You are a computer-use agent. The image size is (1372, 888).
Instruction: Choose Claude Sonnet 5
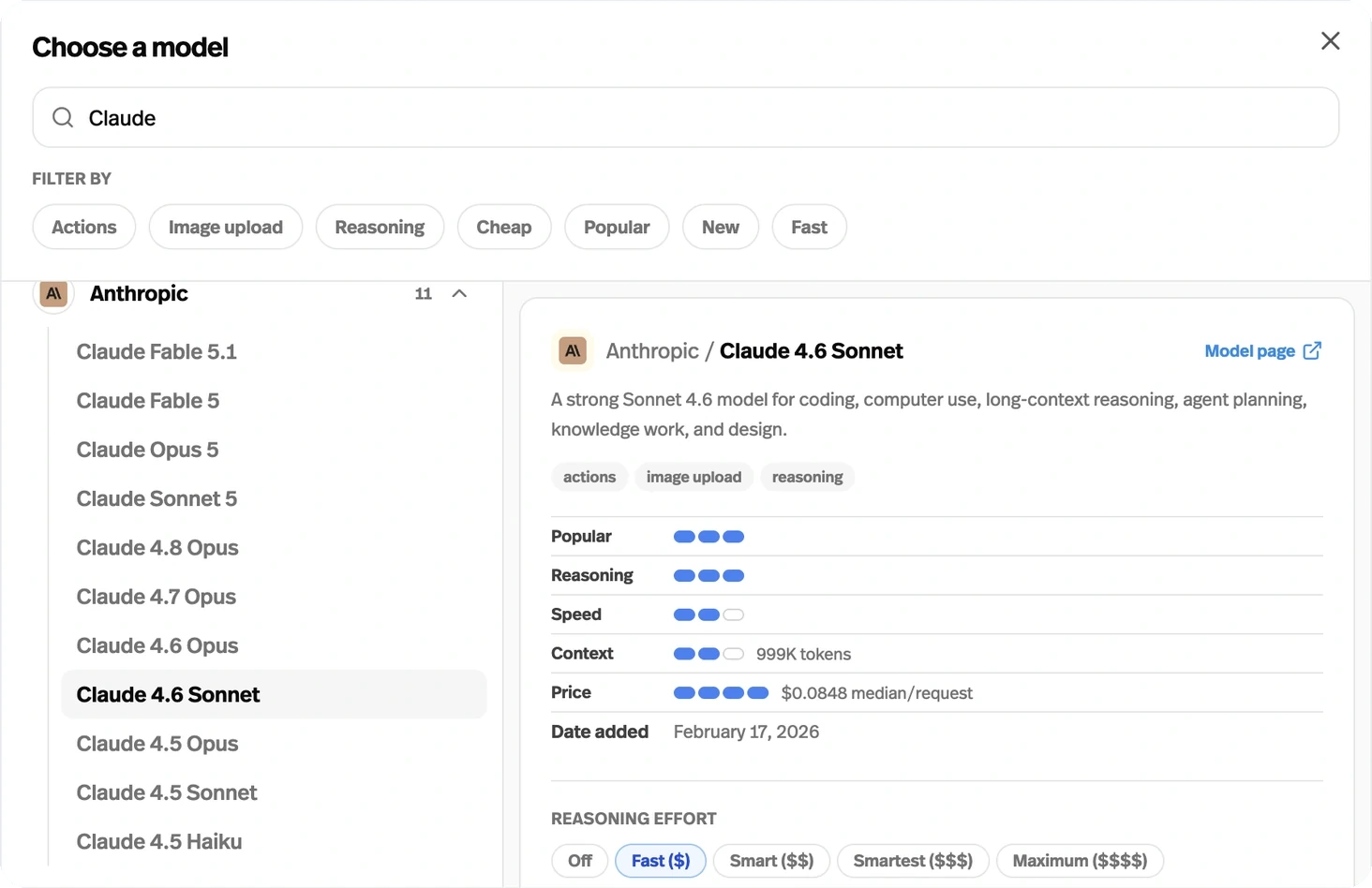coord(274,498)
